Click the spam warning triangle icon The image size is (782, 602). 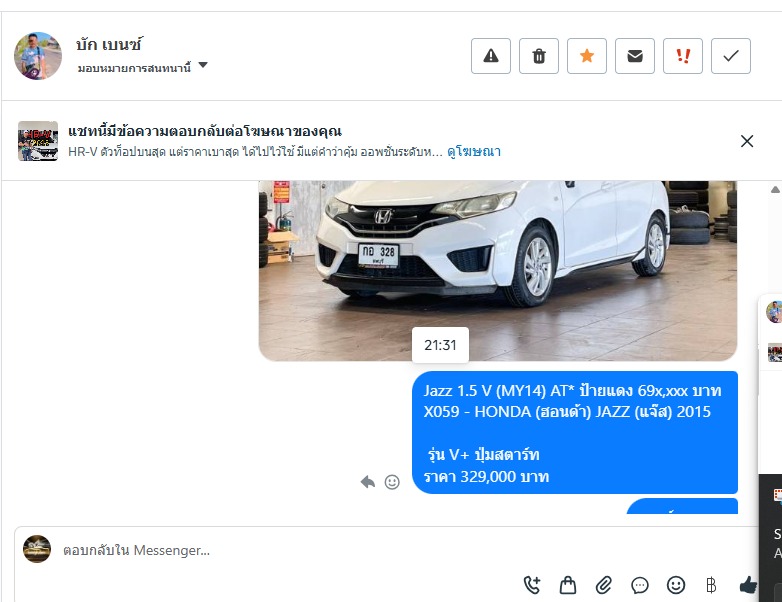click(491, 56)
